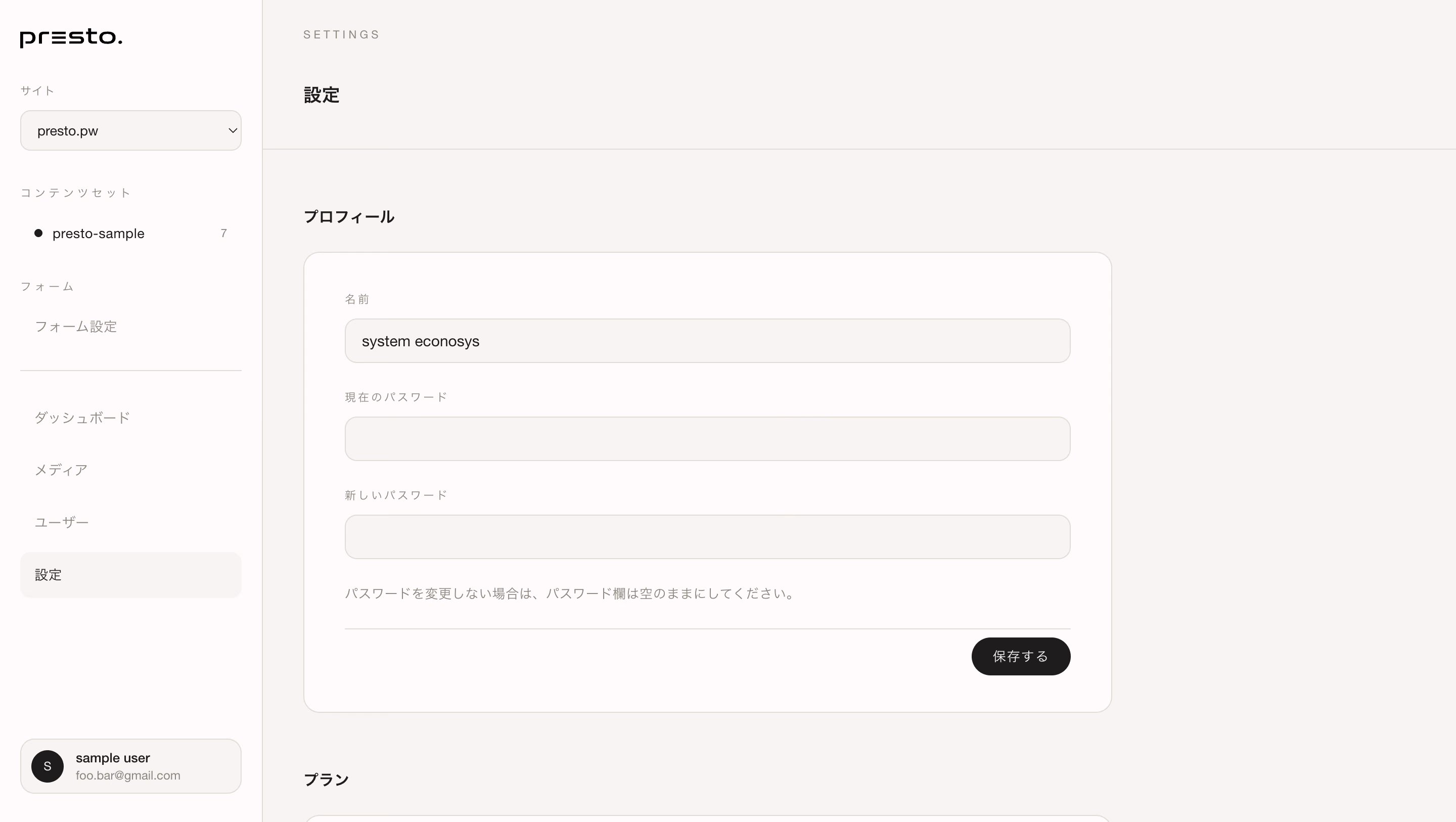Image resolution: width=1456 pixels, height=822 pixels.
Task: Click the プラン section heading
Action: pos(327,780)
